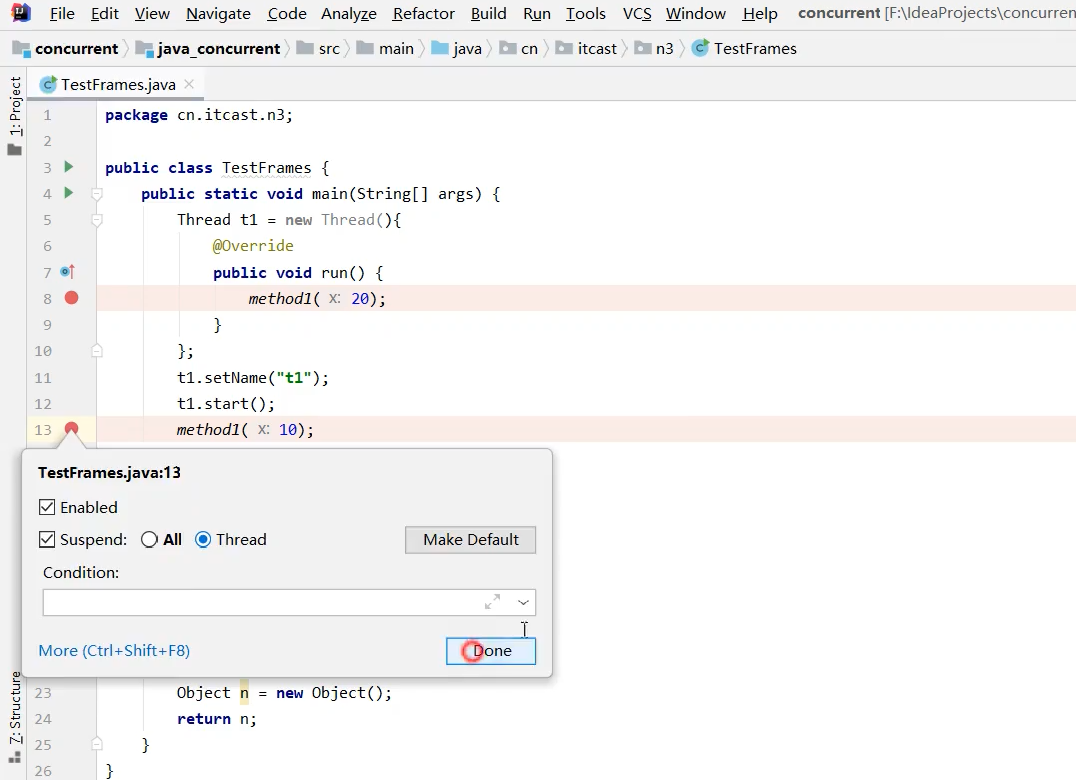Viewport: 1076px width, 780px height.
Task: Click the breakpoint marker on line 13
Action: (x=71, y=429)
